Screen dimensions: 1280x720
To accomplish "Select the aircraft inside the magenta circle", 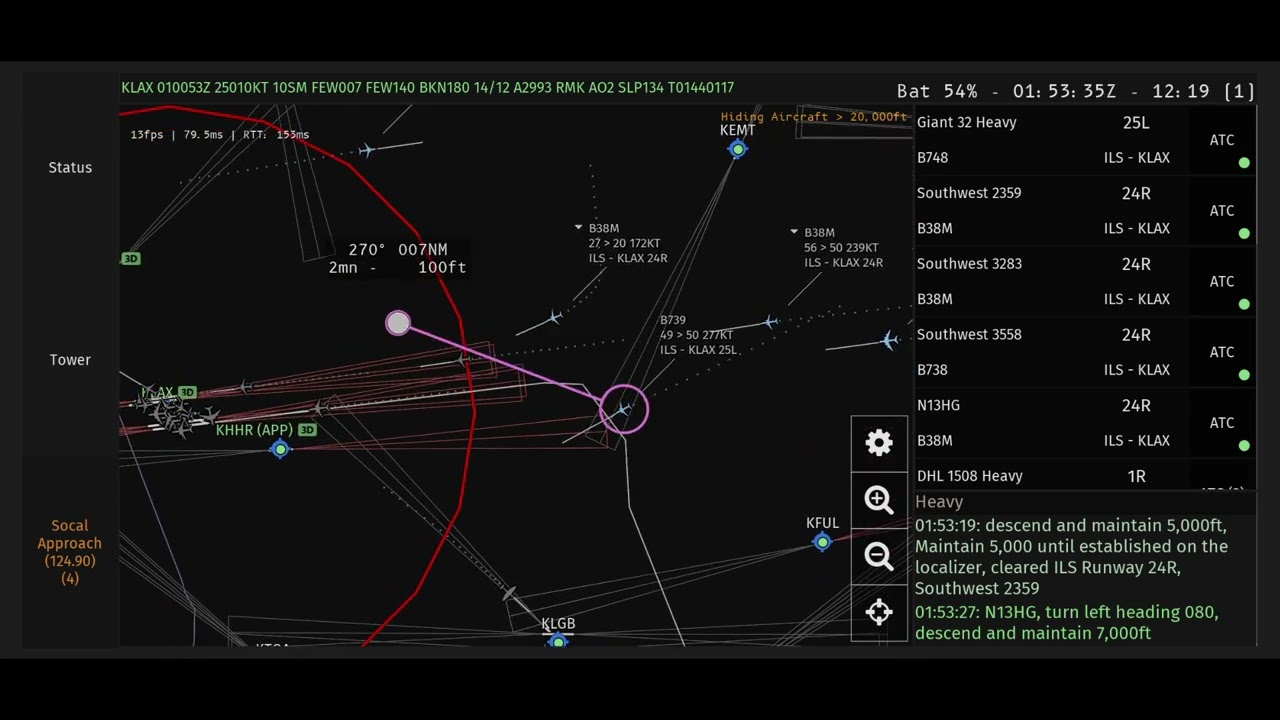I will 624,409.
